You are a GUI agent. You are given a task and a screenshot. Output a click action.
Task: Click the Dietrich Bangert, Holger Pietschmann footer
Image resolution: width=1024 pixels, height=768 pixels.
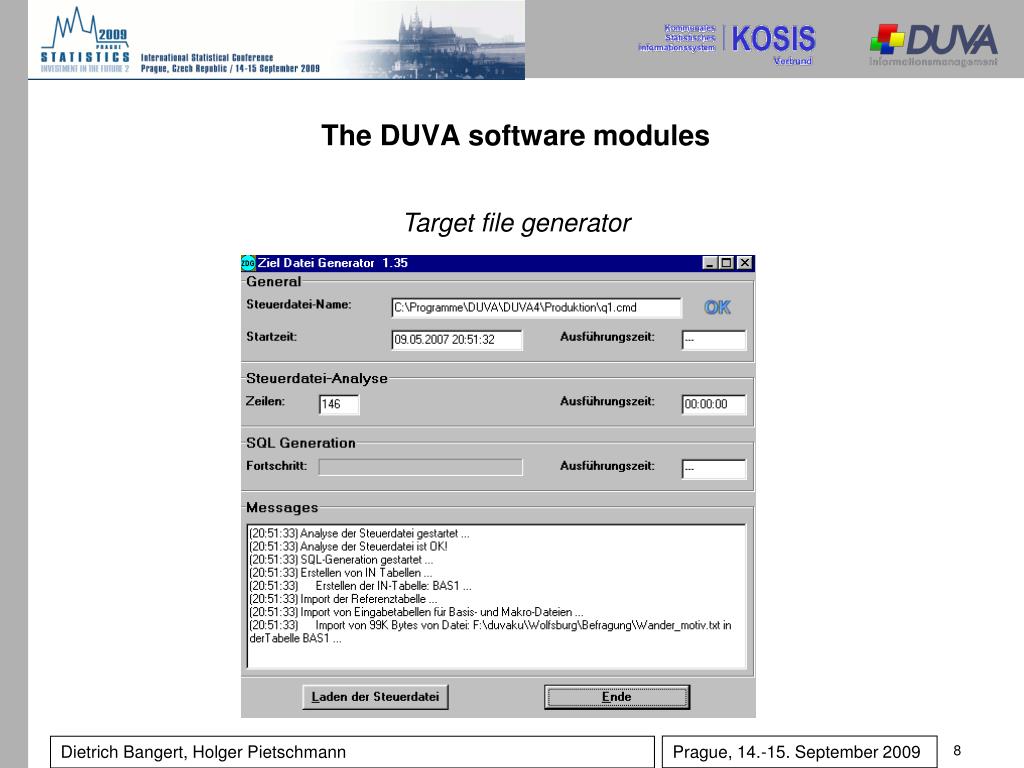pyautogui.click(x=352, y=752)
